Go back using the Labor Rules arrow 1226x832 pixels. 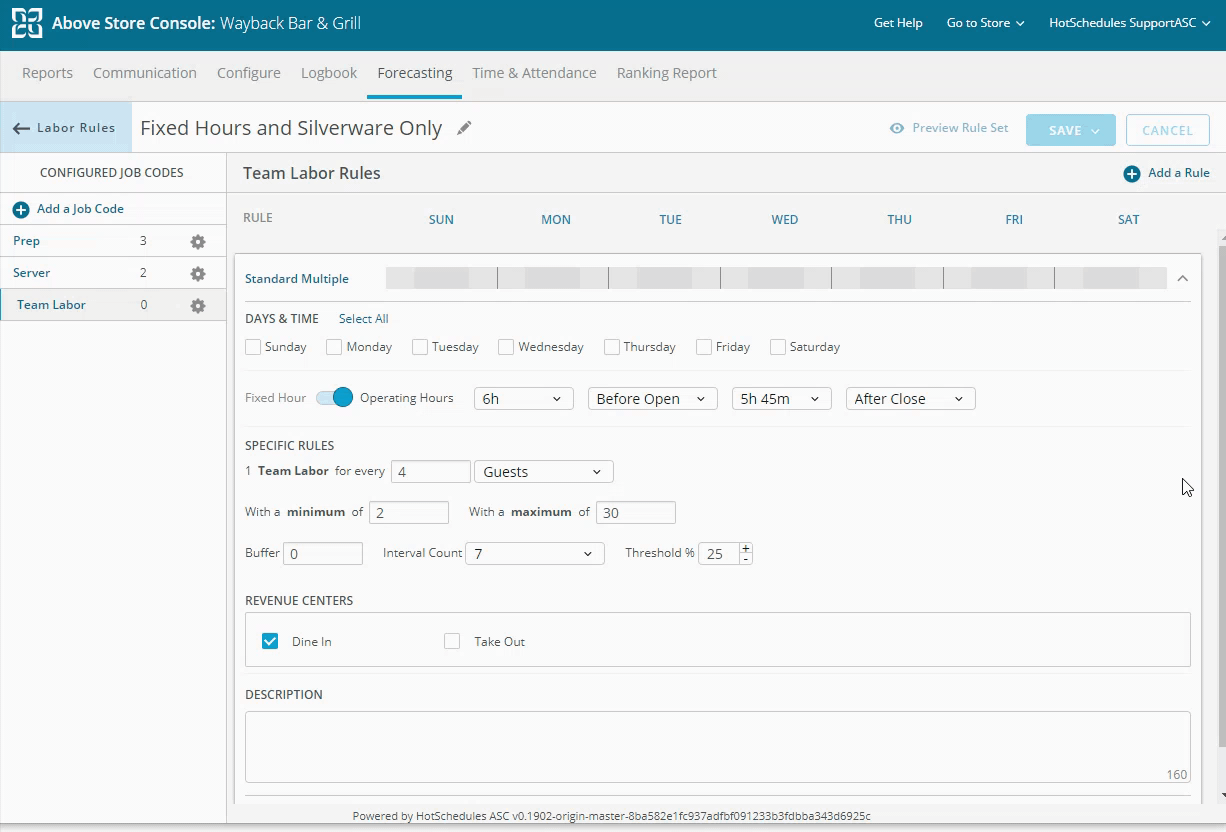pos(21,129)
